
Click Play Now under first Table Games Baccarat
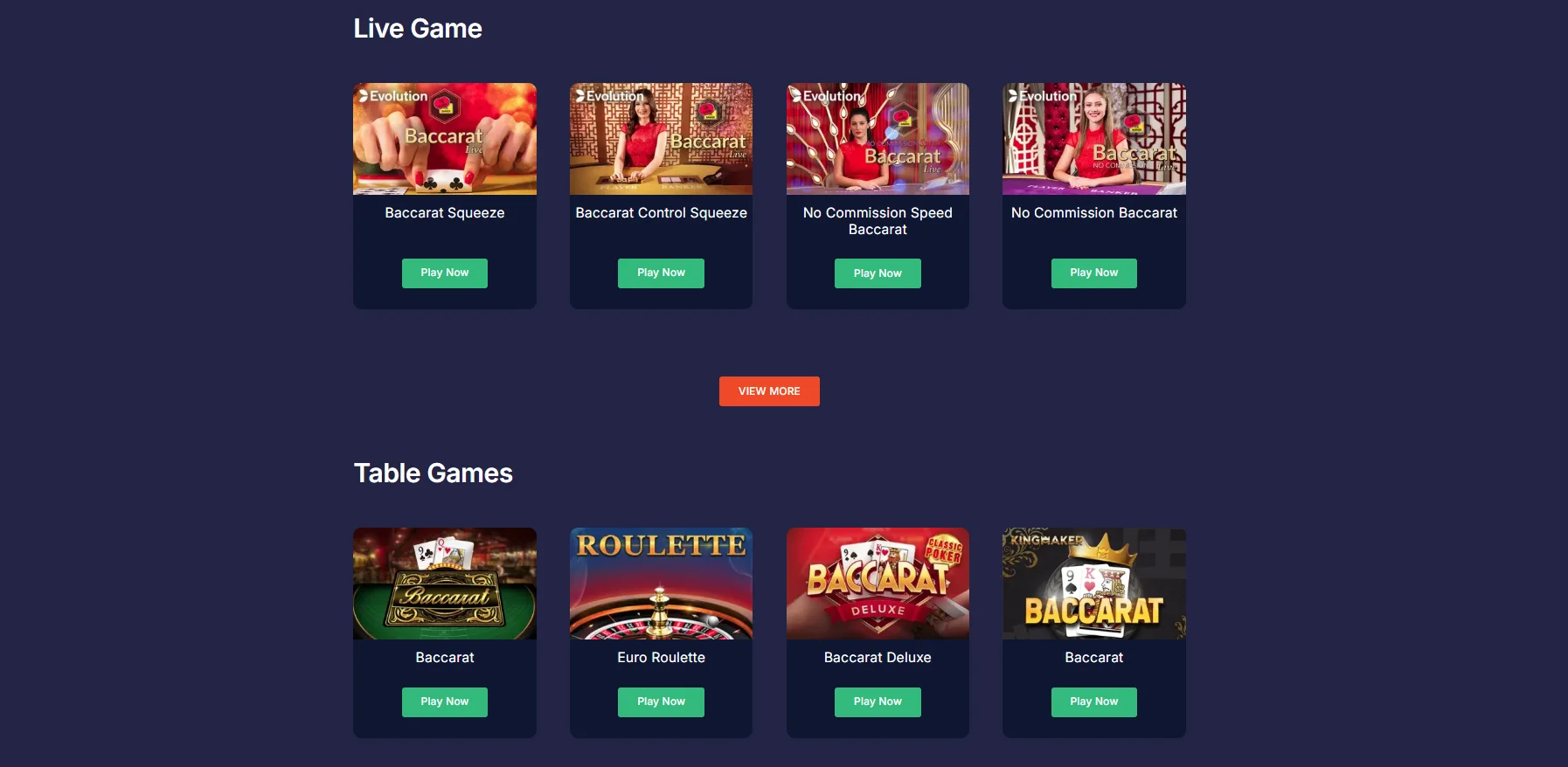click(444, 702)
